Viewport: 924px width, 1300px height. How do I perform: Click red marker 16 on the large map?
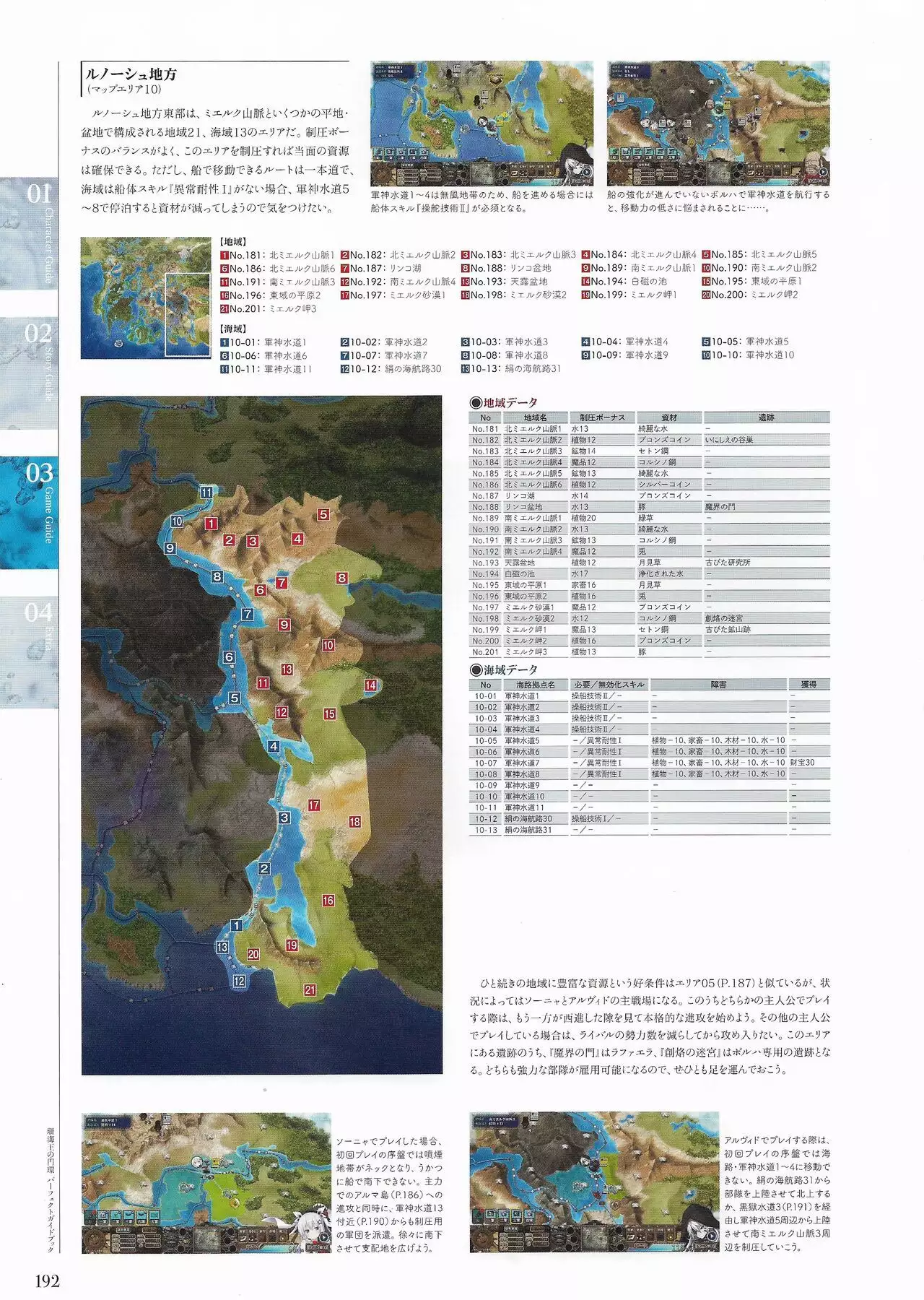328,901
